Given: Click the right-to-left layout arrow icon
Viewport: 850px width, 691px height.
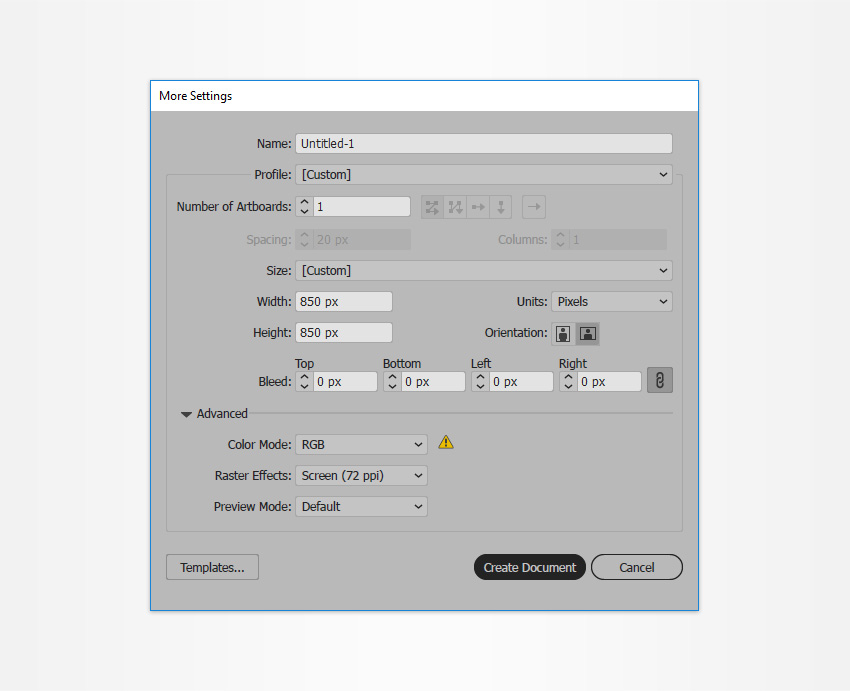Looking at the screenshot, I should [x=534, y=207].
